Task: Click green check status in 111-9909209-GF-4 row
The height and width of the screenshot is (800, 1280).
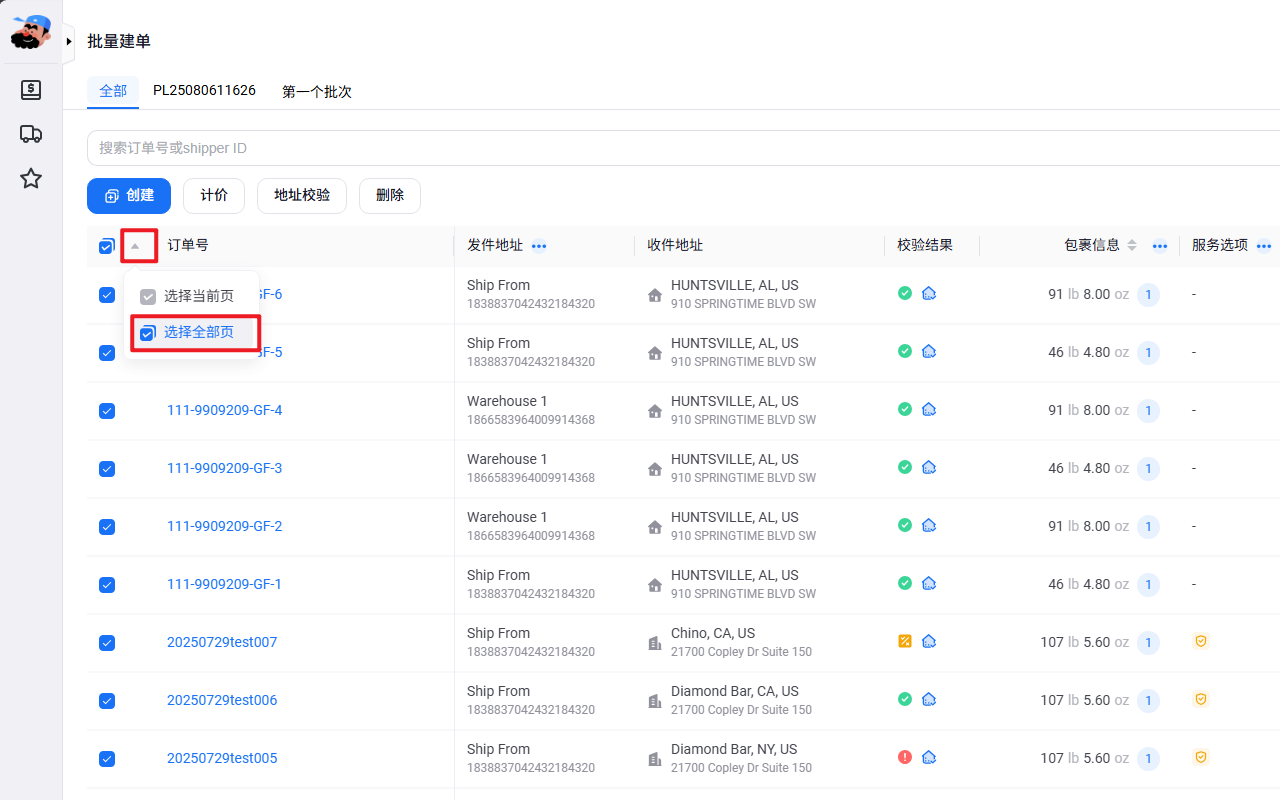Action: click(905, 409)
